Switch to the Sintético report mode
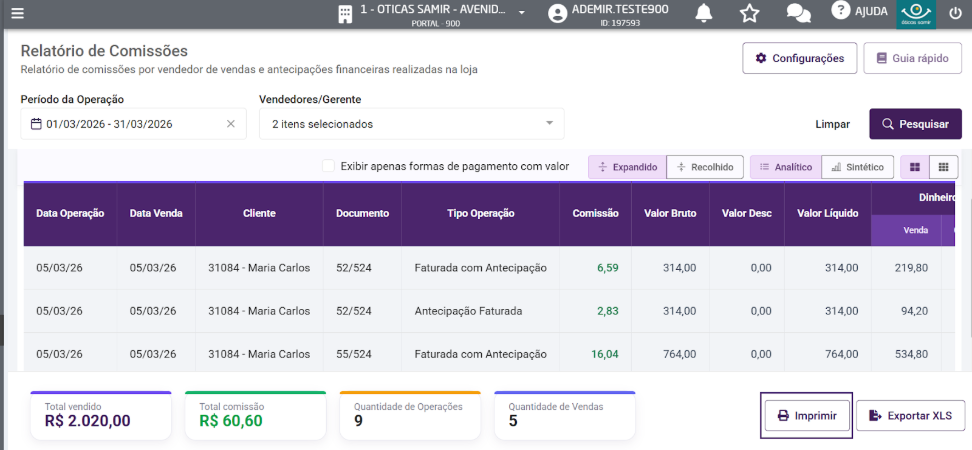 (857, 167)
